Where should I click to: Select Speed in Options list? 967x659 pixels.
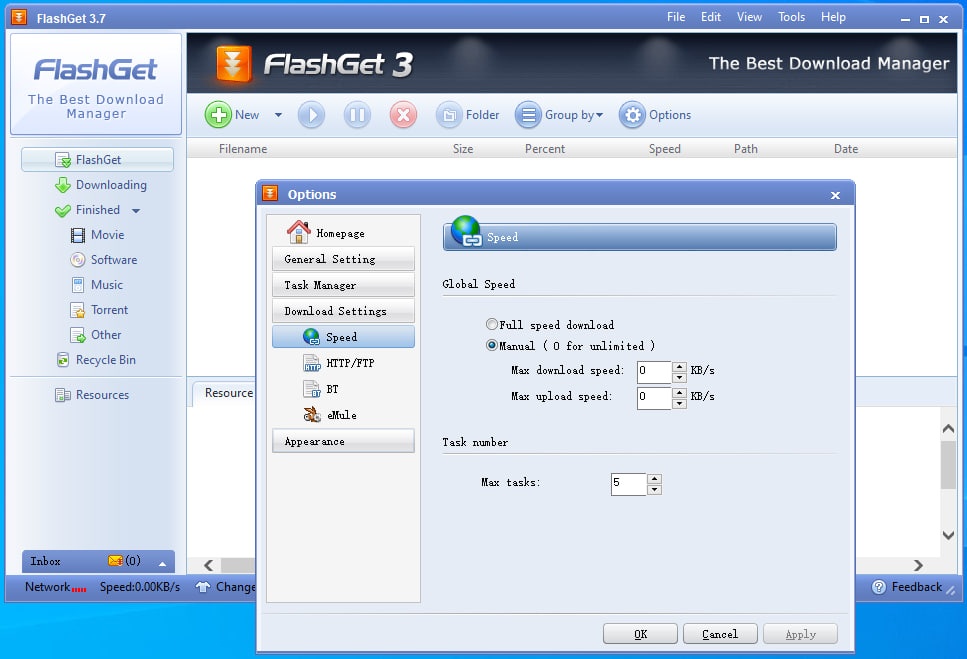tap(343, 337)
